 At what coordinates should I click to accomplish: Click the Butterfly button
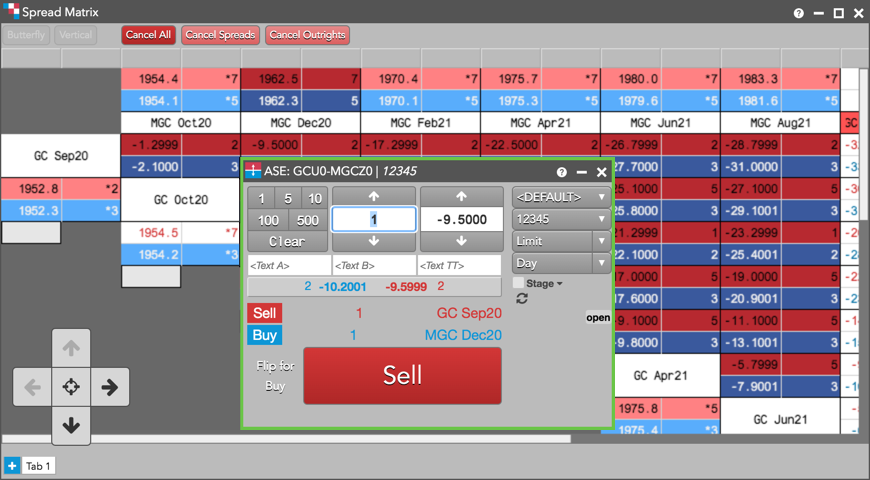point(26,35)
